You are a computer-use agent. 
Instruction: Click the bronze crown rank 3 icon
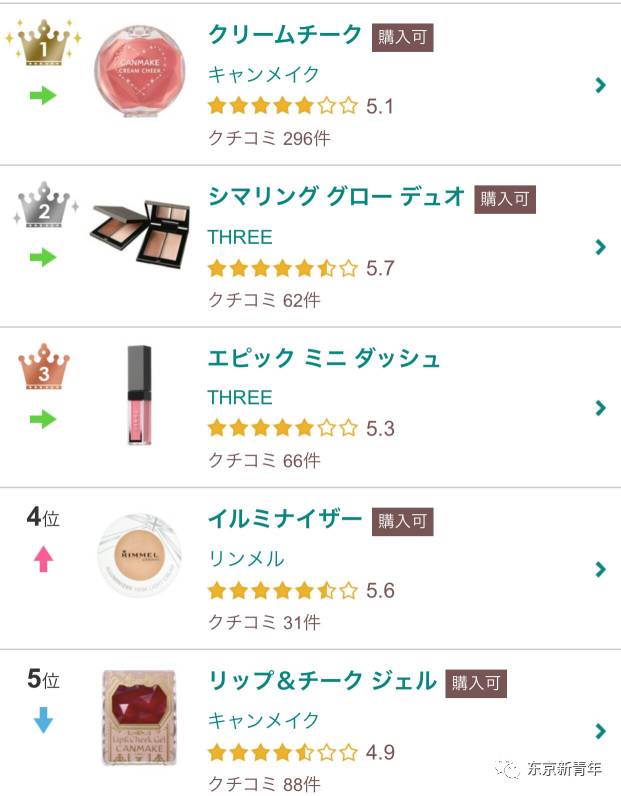(44, 368)
